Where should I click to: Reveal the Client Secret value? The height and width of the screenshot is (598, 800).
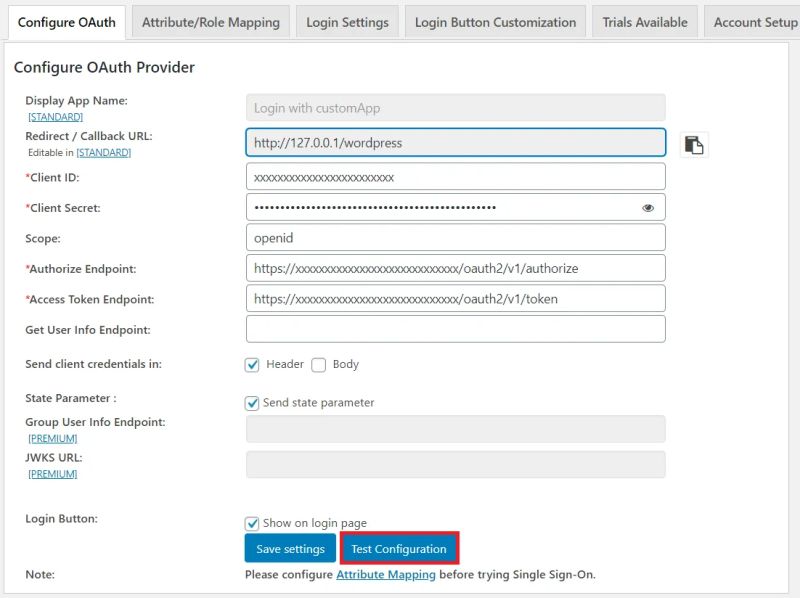point(648,206)
